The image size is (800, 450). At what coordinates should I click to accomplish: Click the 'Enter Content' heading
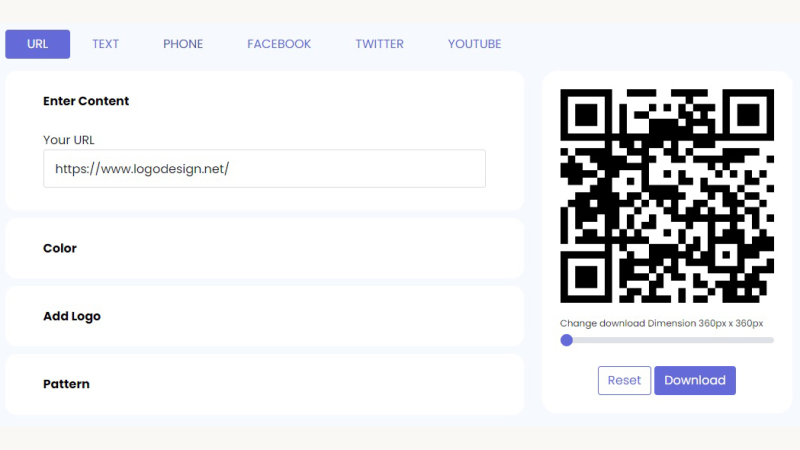[86, 101]
